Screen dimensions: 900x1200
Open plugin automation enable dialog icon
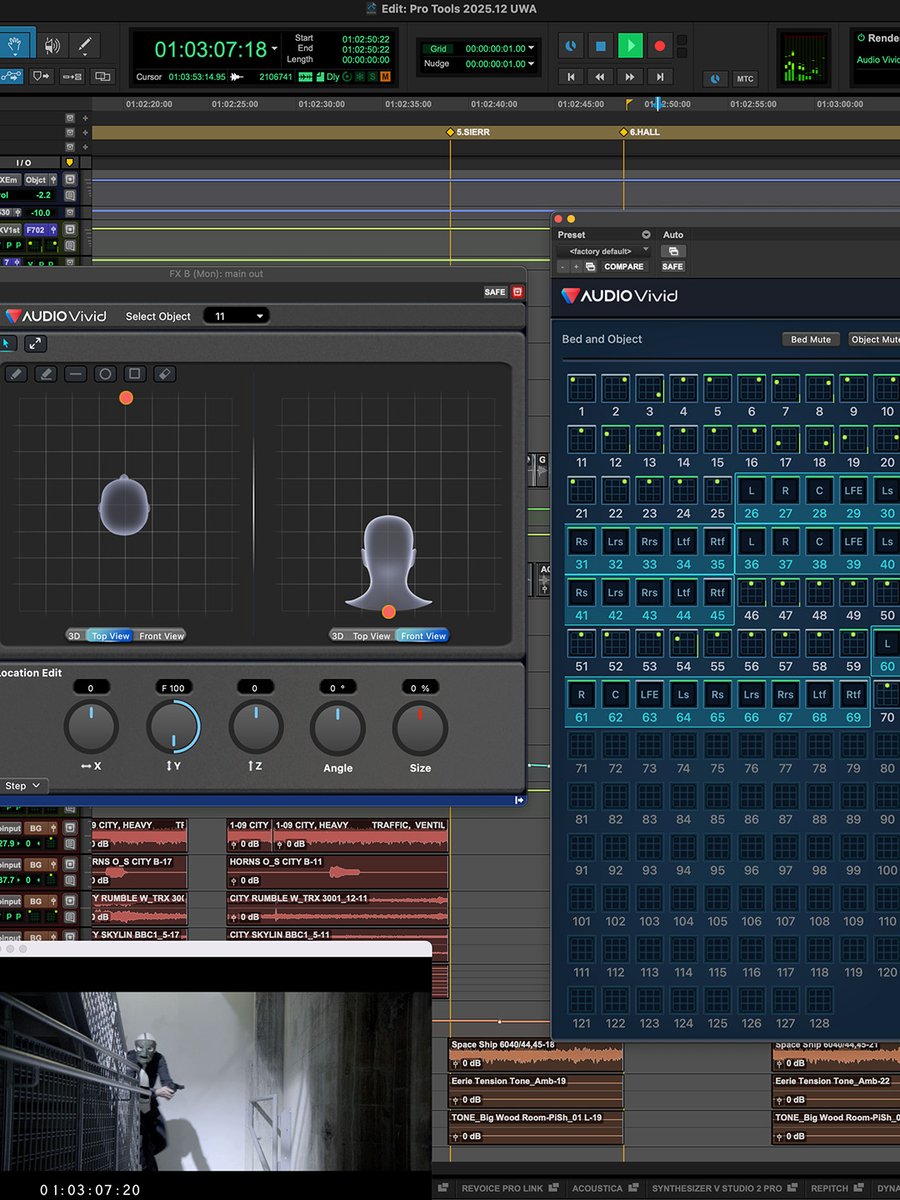pyautogui.click(x=673, y=251)
